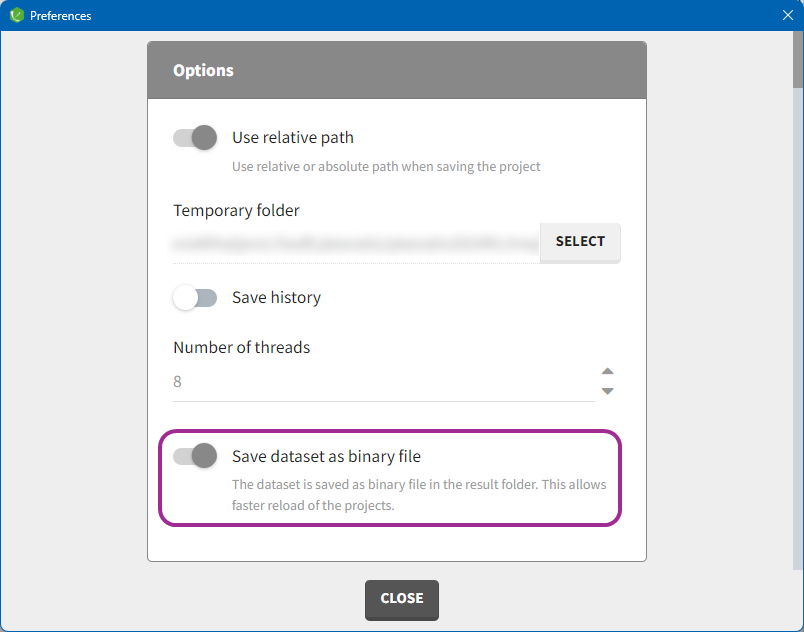Click the Preferences window title text

point(60,16)
